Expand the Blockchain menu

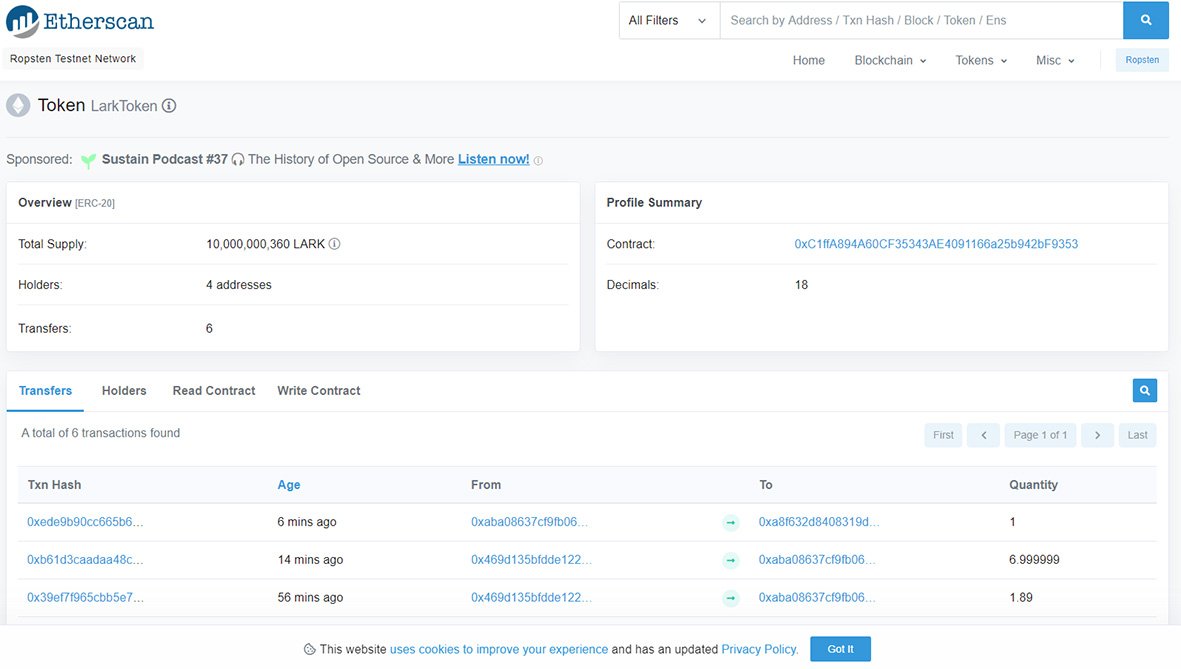(890, 60)
